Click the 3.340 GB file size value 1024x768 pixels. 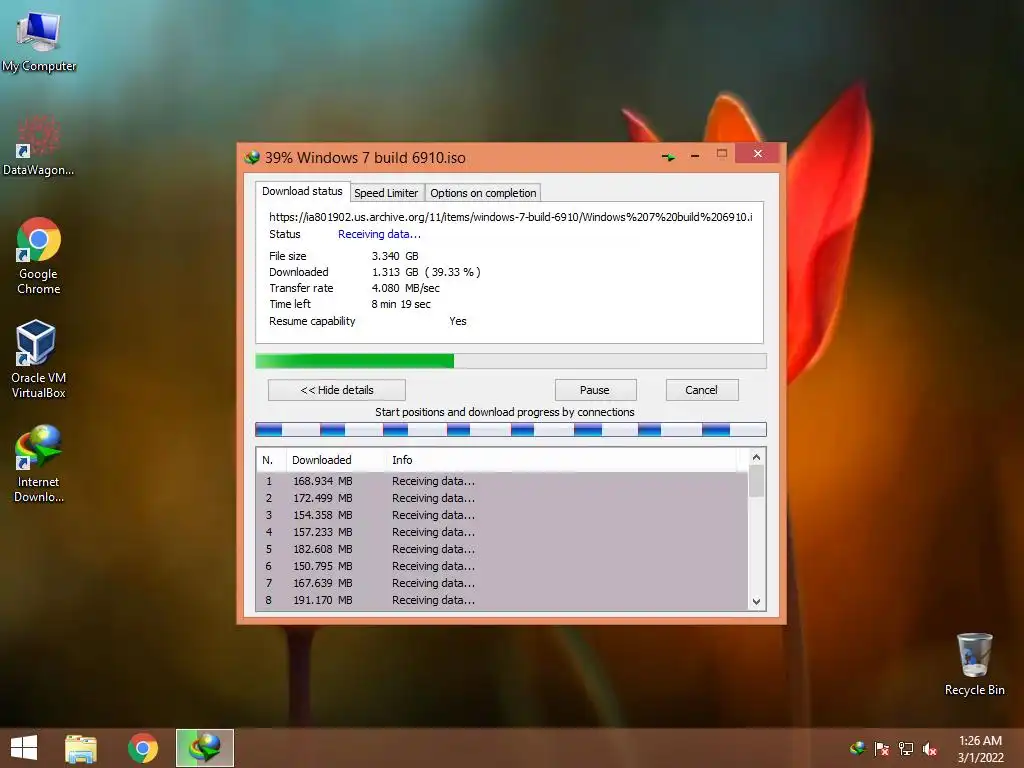pos(395,256)
